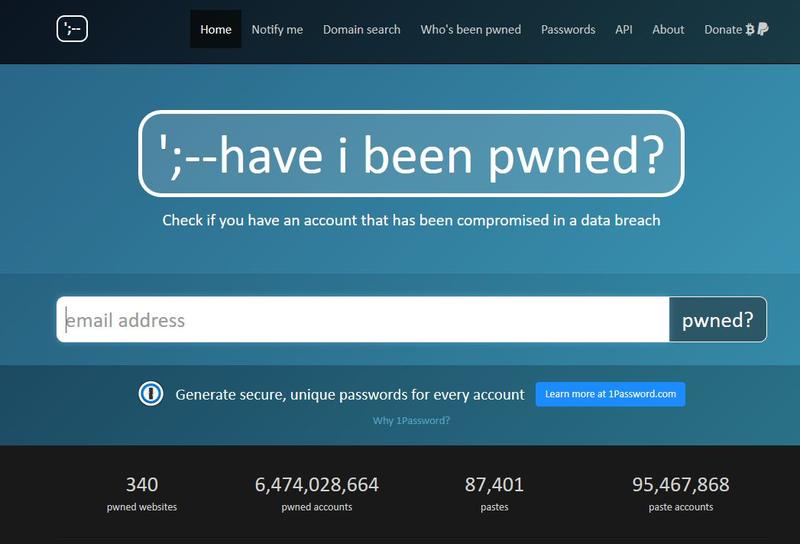Navigate to the Passwords page
Screen dimensions: 800x544
(x=568, y=30)
